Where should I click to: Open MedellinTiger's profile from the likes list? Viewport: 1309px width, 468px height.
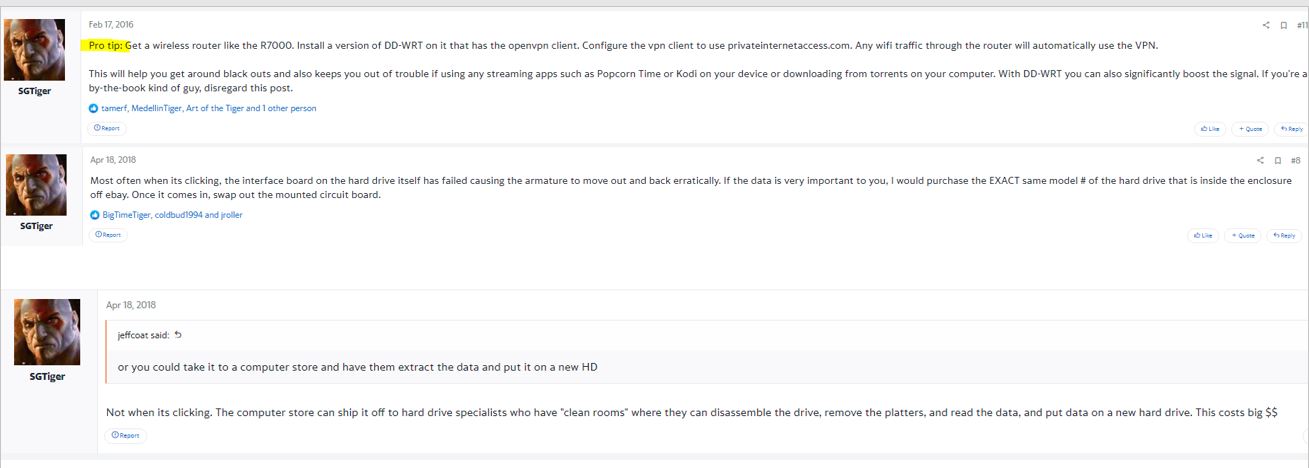pyautogui.click(x=155, y=108)
